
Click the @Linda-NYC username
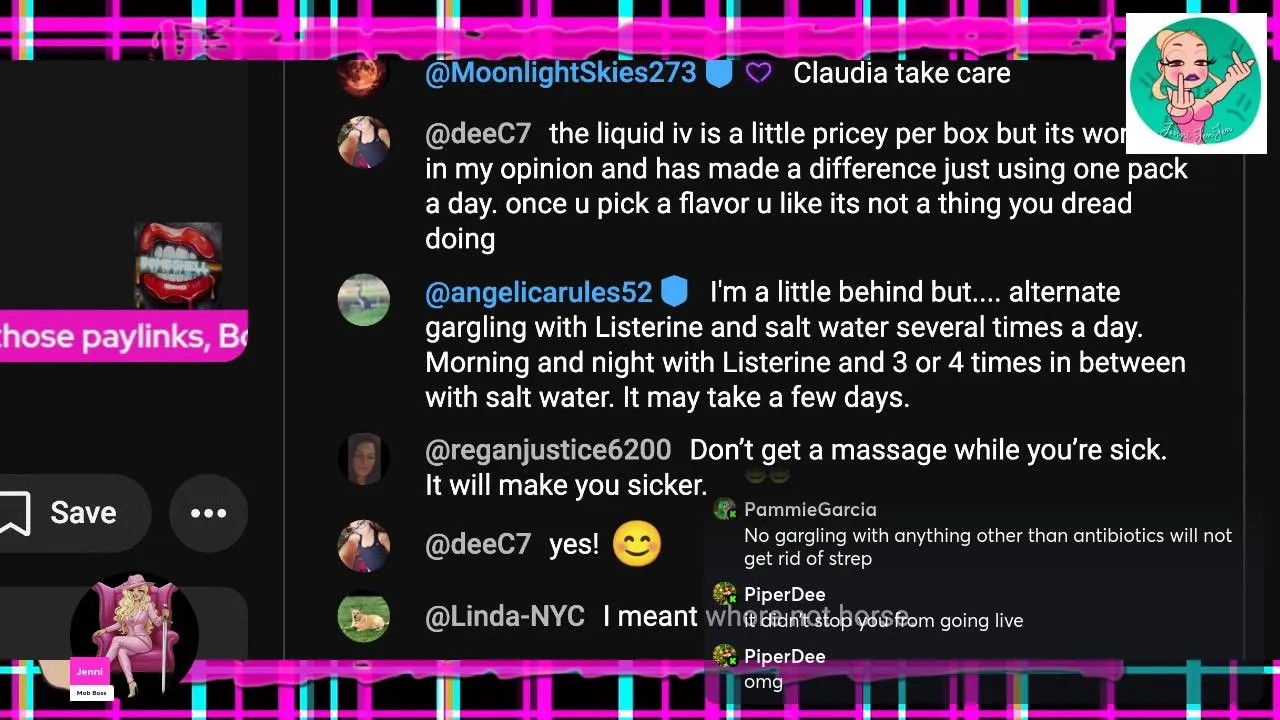click(x=505, y=616)
